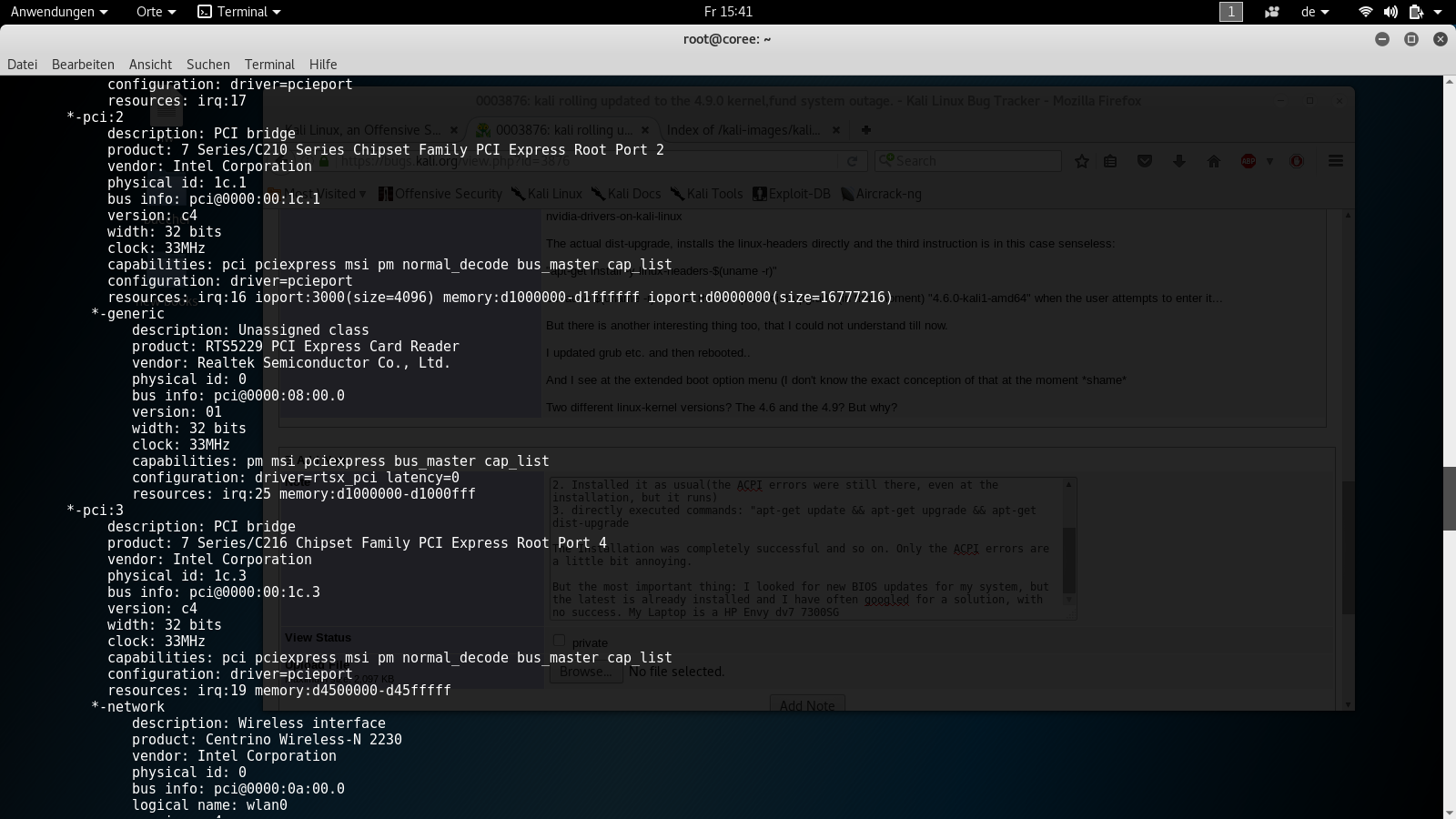
Task: Minimize the root@coree terminal window
Action: [1382, 39]
